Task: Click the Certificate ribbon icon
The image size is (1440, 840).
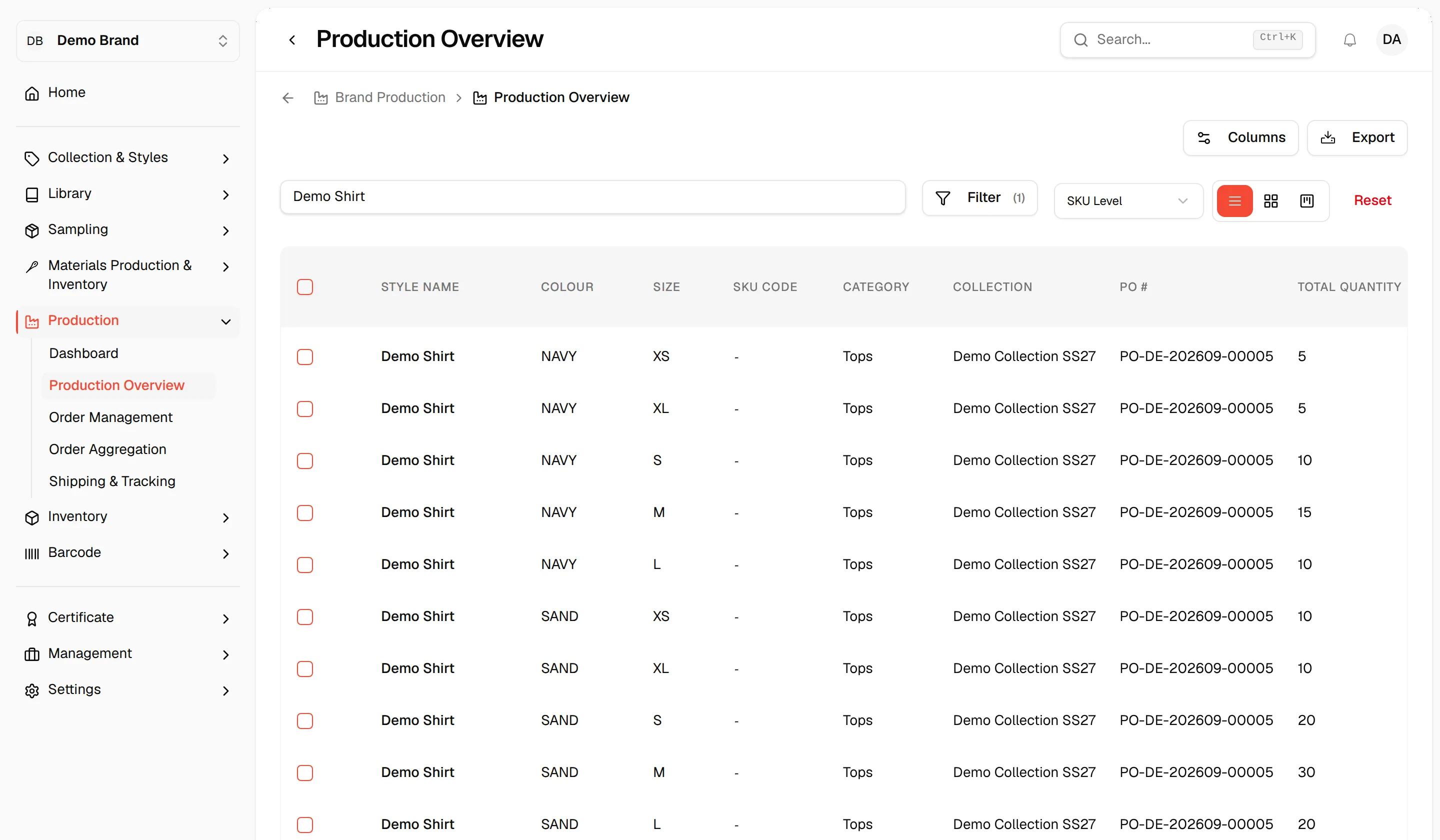Action: coord(32,619)
